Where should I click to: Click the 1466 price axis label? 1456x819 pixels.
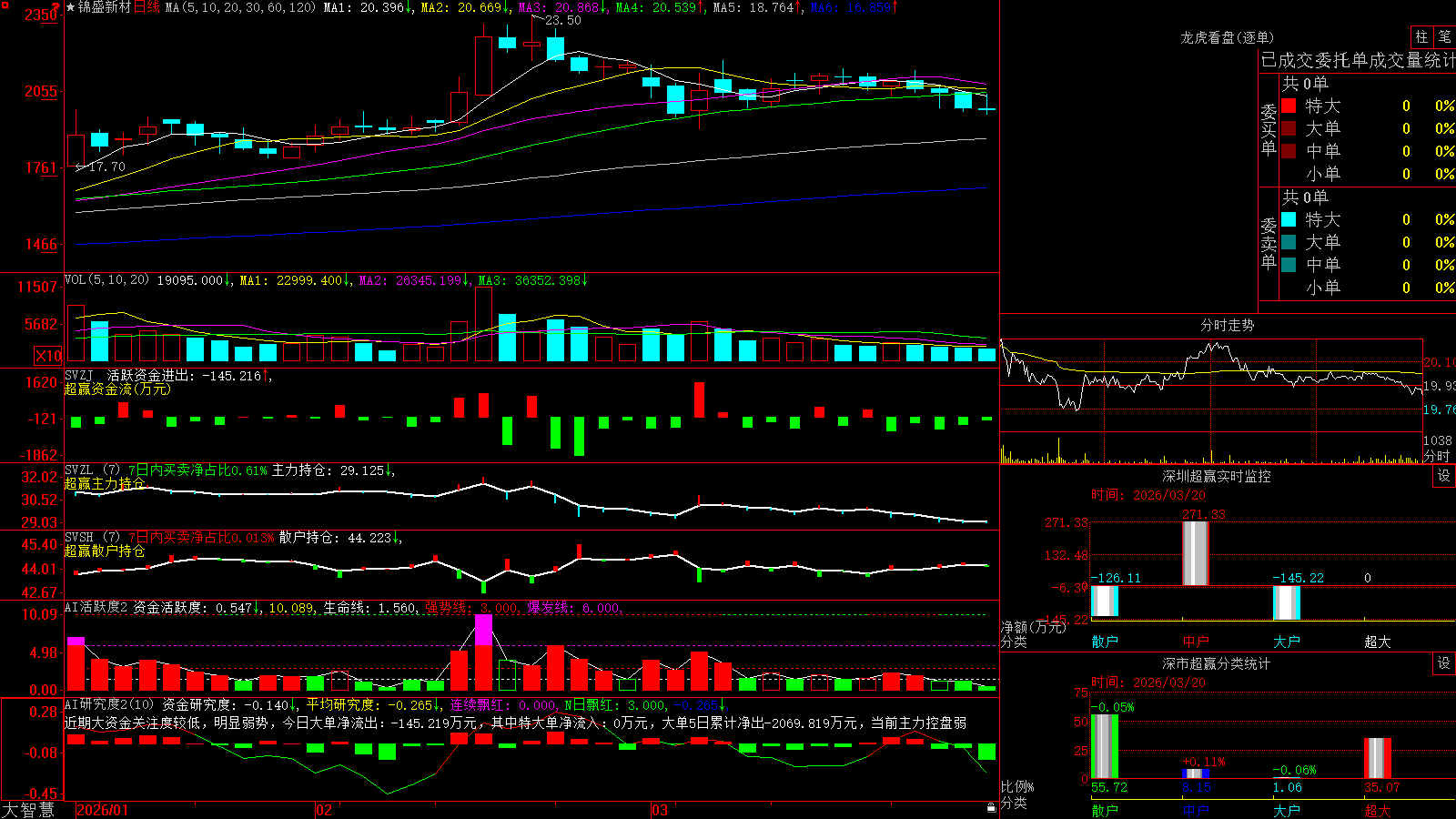pyautogui.click(x=41, y=244)
